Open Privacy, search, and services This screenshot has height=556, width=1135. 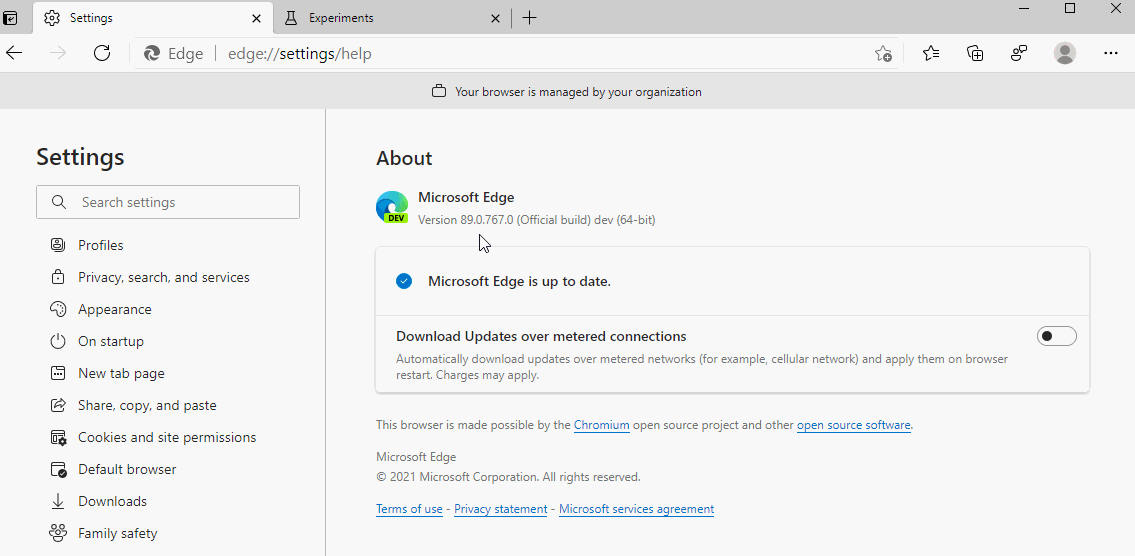tap(164, 277)
